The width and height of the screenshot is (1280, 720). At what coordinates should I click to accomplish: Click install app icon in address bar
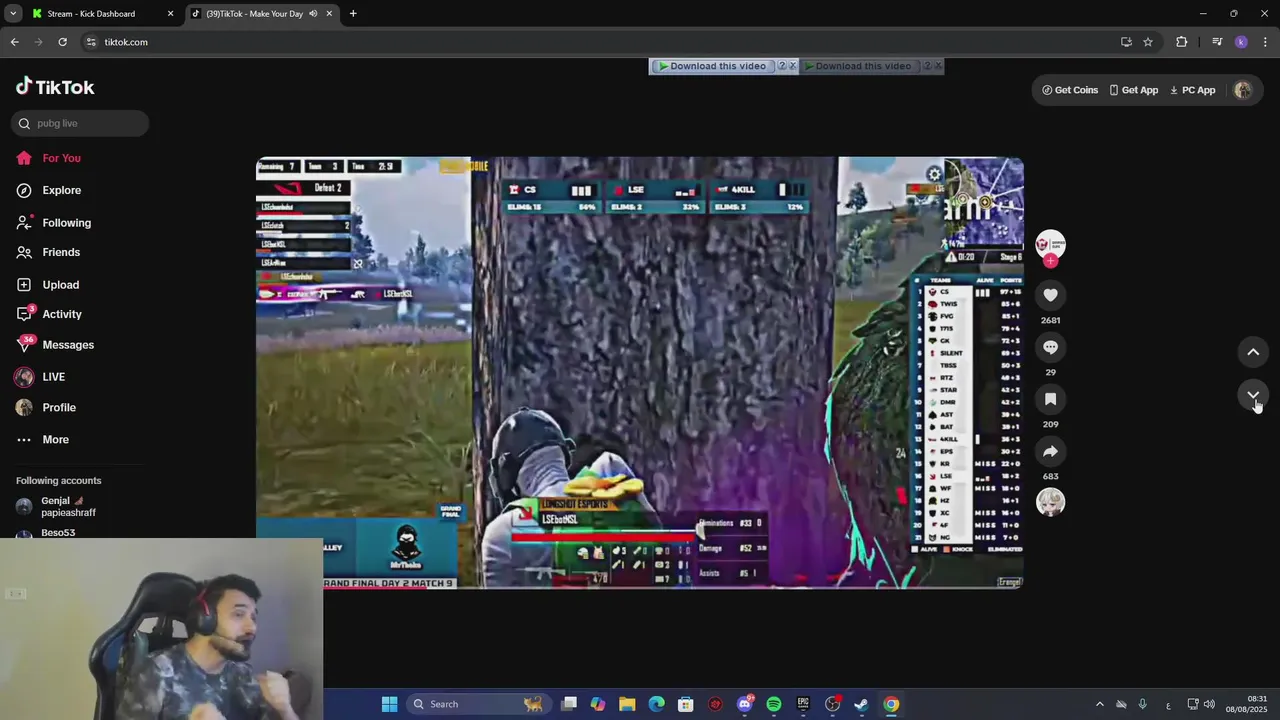pos(1126,42)
